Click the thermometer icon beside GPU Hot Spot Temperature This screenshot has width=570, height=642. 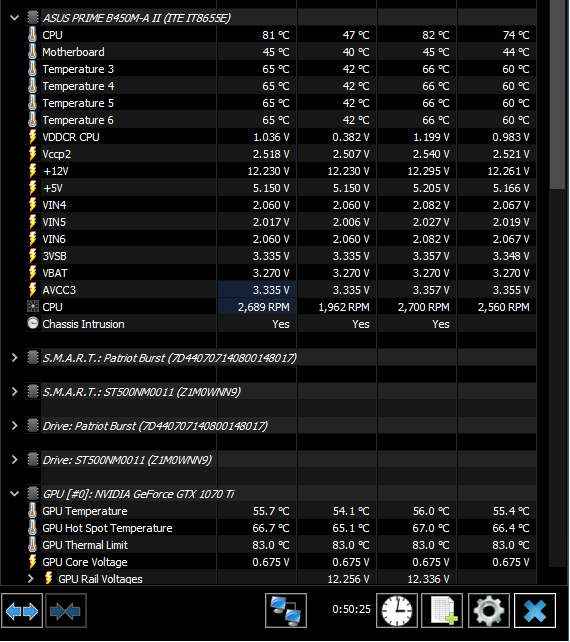tap(32, 528)
